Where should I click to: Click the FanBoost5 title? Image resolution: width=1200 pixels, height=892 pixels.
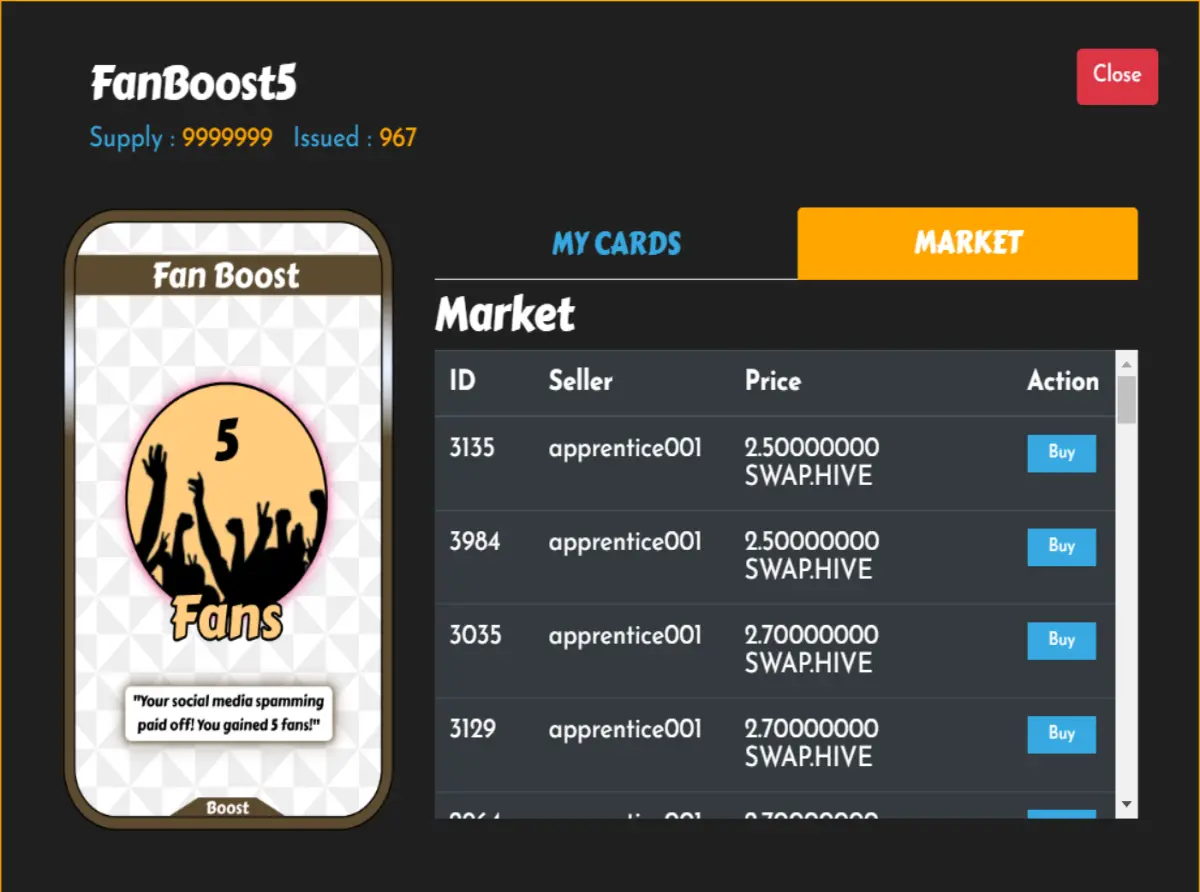coord(194,84)
